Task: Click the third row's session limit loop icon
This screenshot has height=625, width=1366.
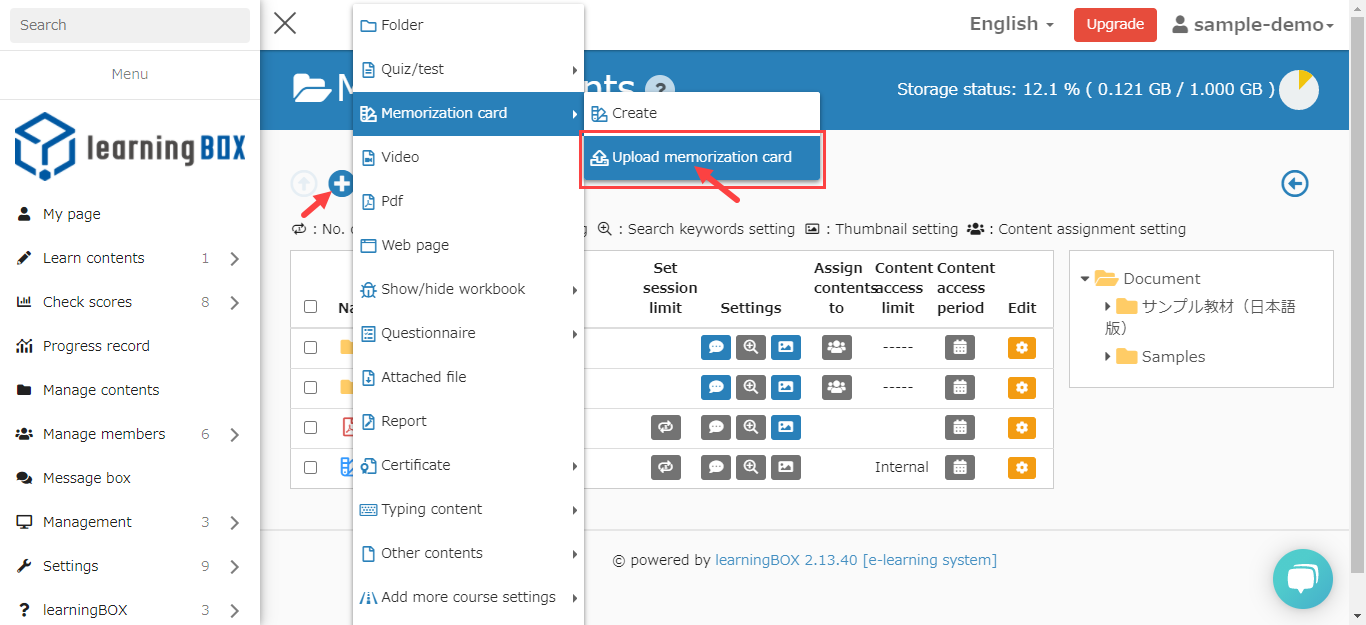Action: tap(665, 428)
